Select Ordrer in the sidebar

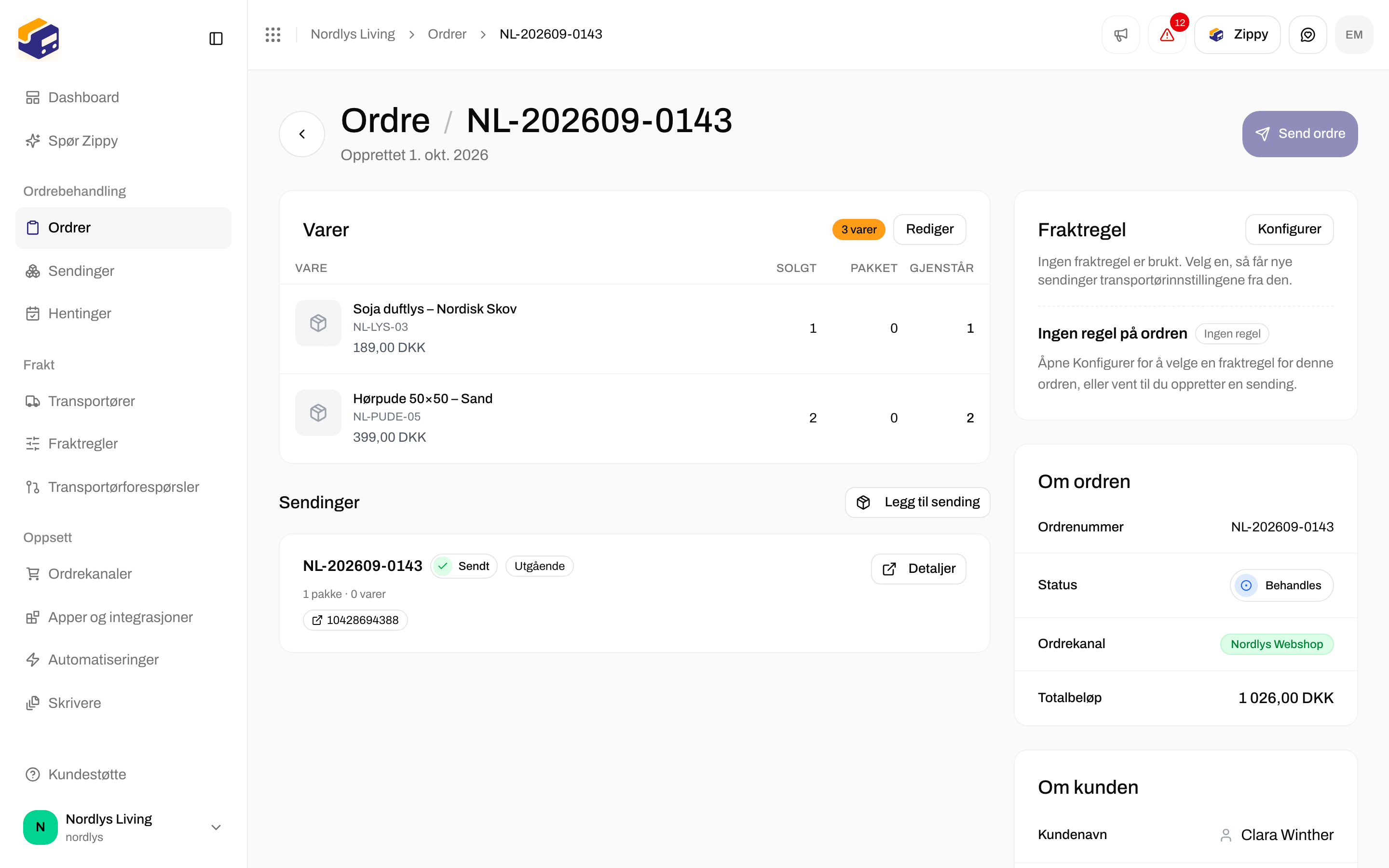[123, 228]
